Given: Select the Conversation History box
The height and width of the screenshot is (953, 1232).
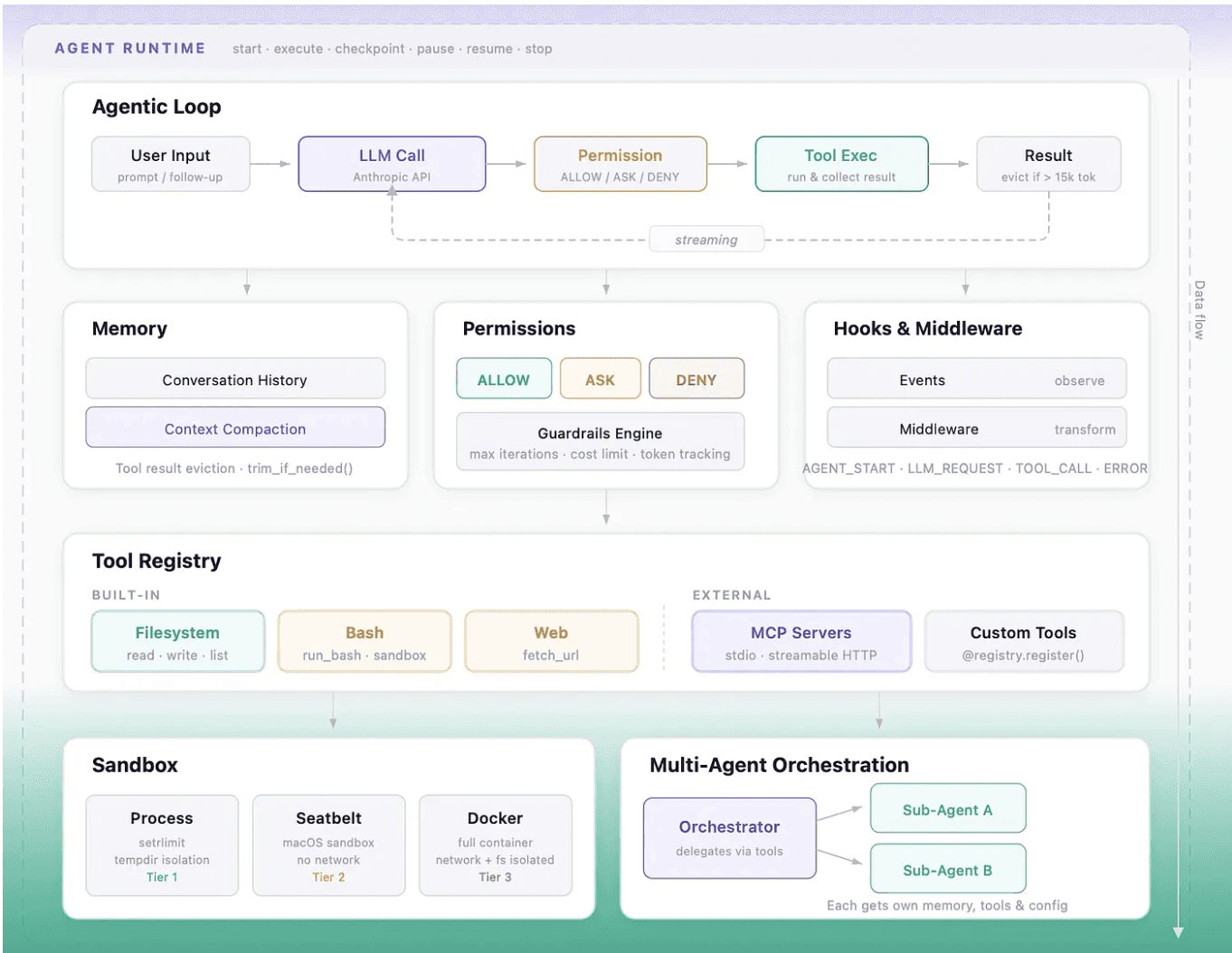Looking at the screenshot, I should (x=235, y=379).
